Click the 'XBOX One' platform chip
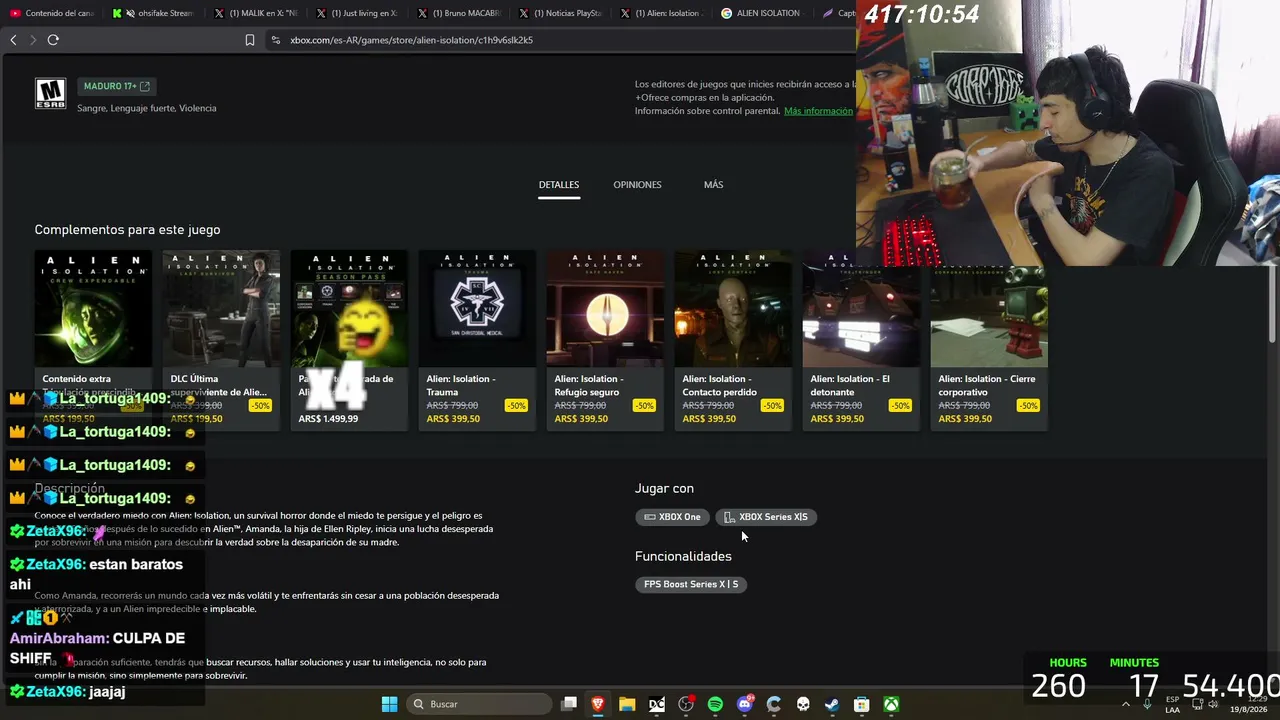Image resolution: width=1280 pixels, height=720 pixels. 672,517
